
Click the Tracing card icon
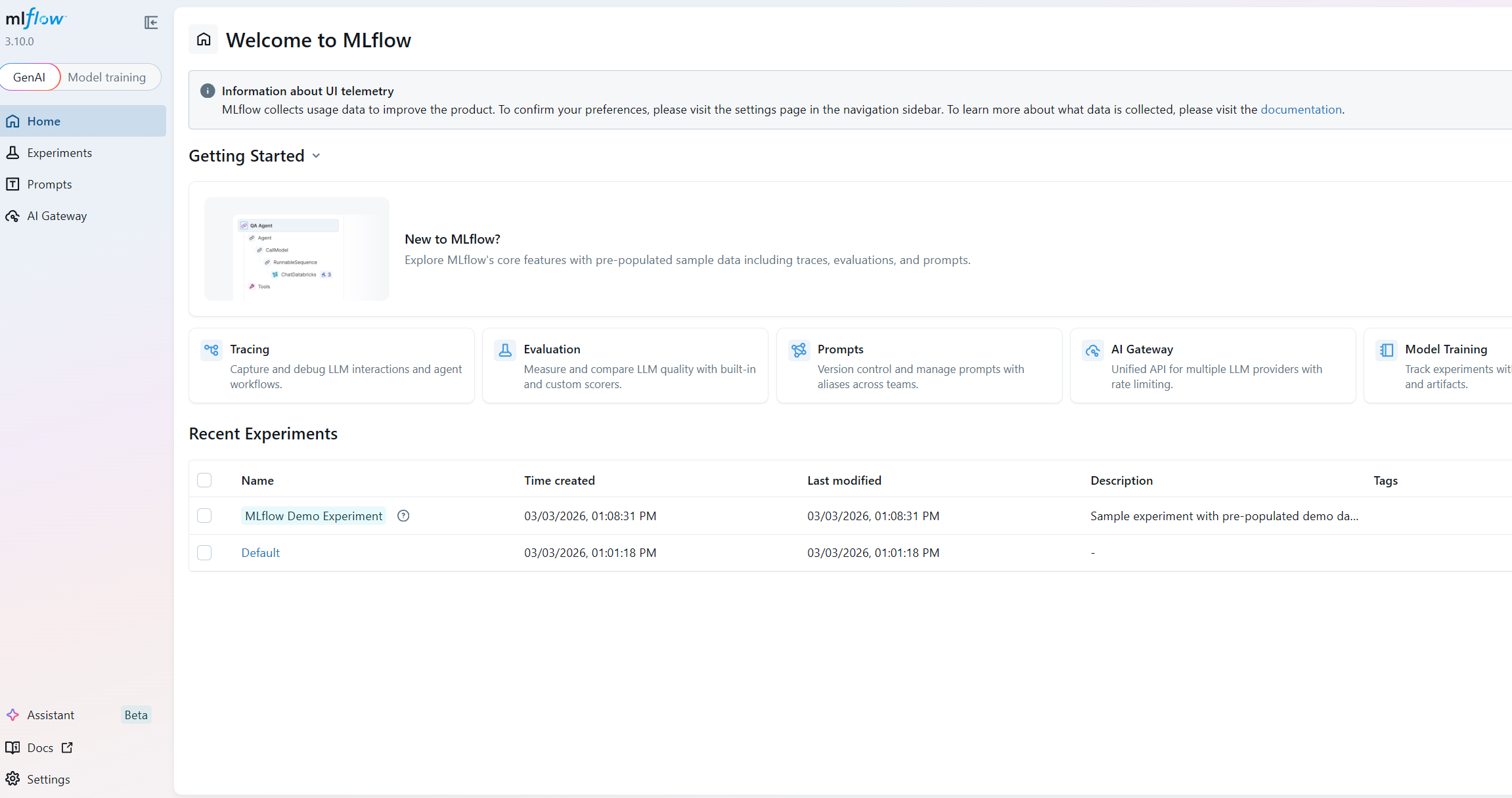point(211,350)
